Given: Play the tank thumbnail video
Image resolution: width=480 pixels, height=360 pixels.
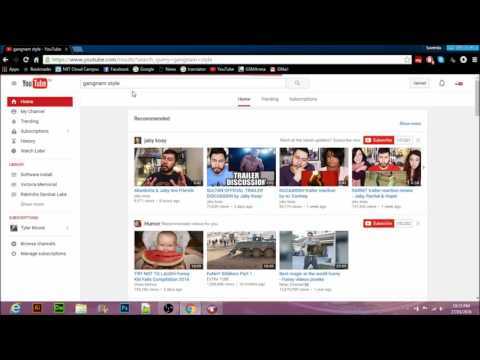Looking at the screenshot, I should pos(241,250).
